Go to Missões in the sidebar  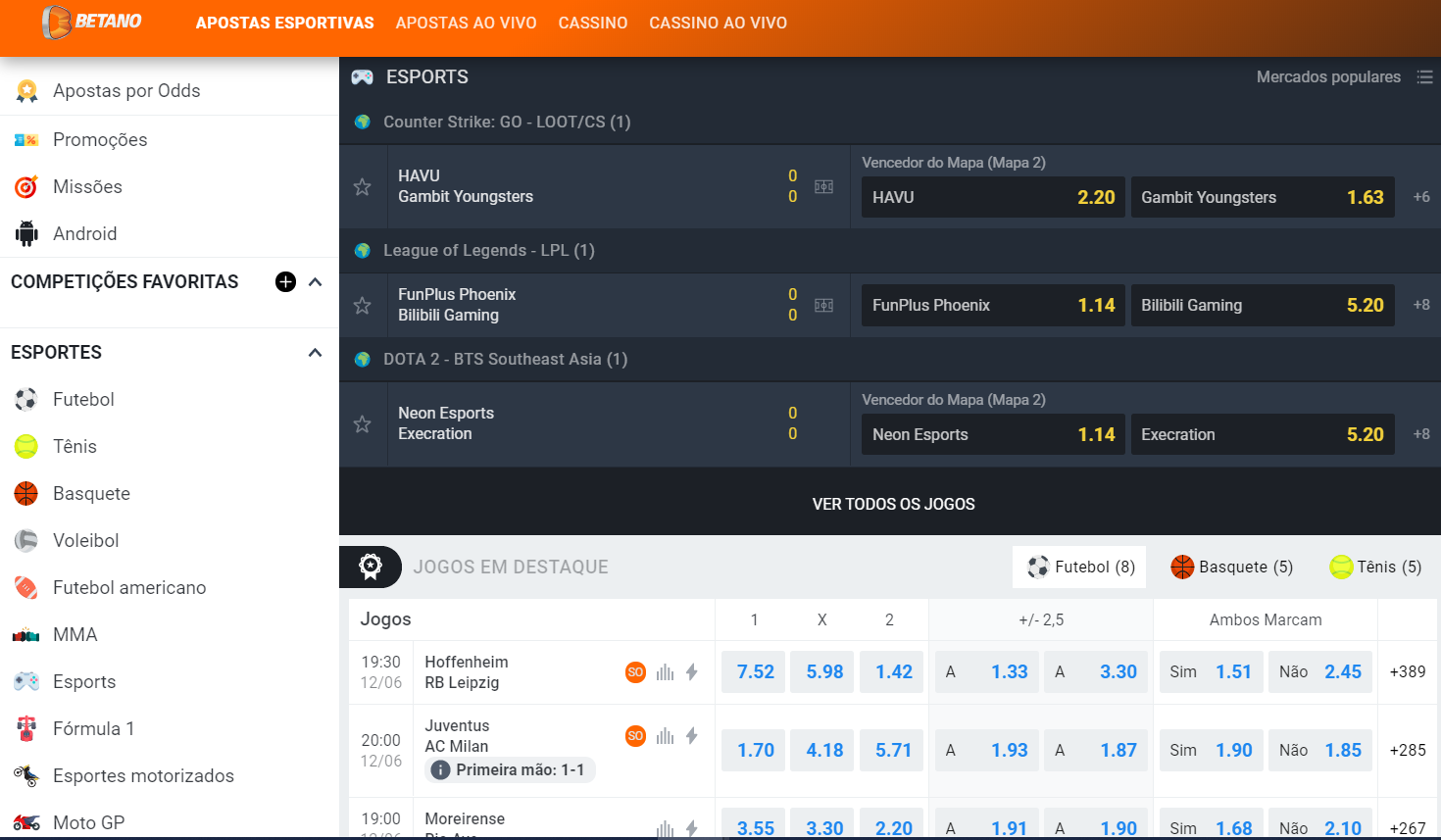click(x=87, y=187)
